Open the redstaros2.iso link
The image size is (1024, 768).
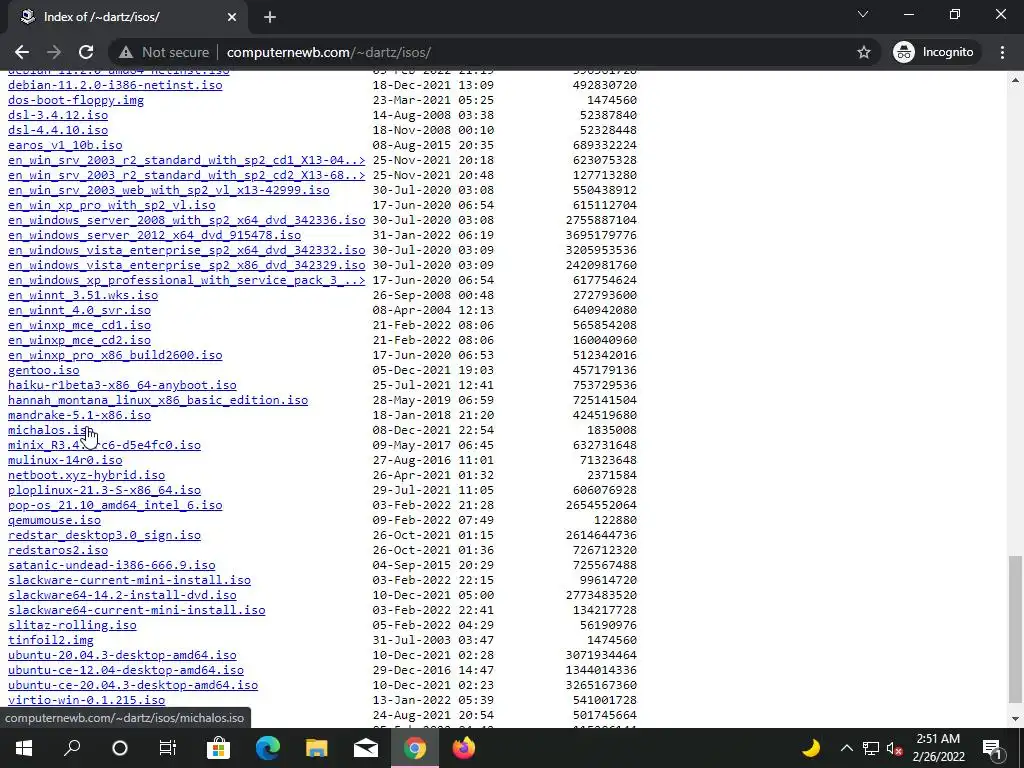pyautogui.click(x=58, y=551)
